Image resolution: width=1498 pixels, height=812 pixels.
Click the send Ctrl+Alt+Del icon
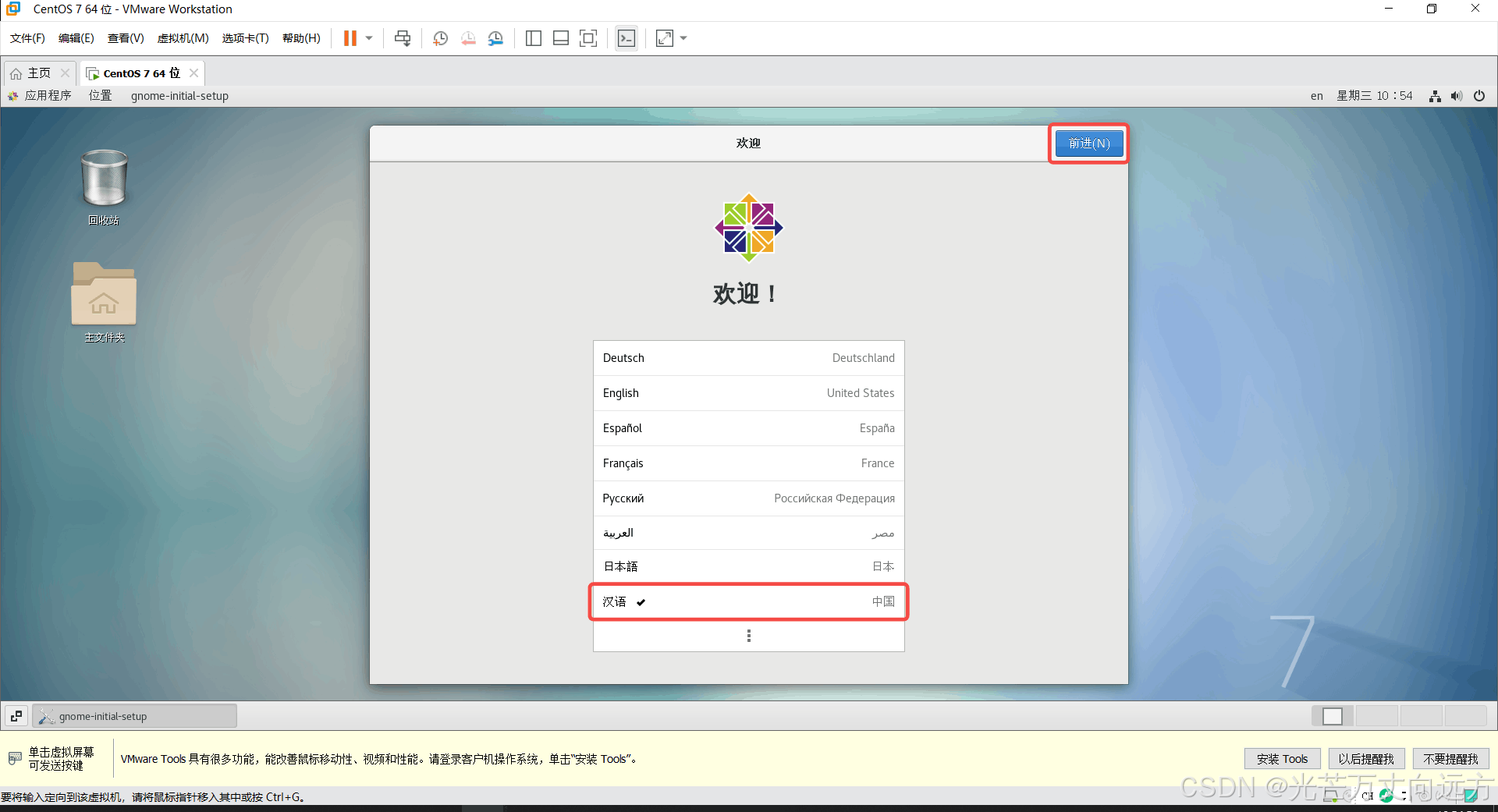tap(403, 38)
